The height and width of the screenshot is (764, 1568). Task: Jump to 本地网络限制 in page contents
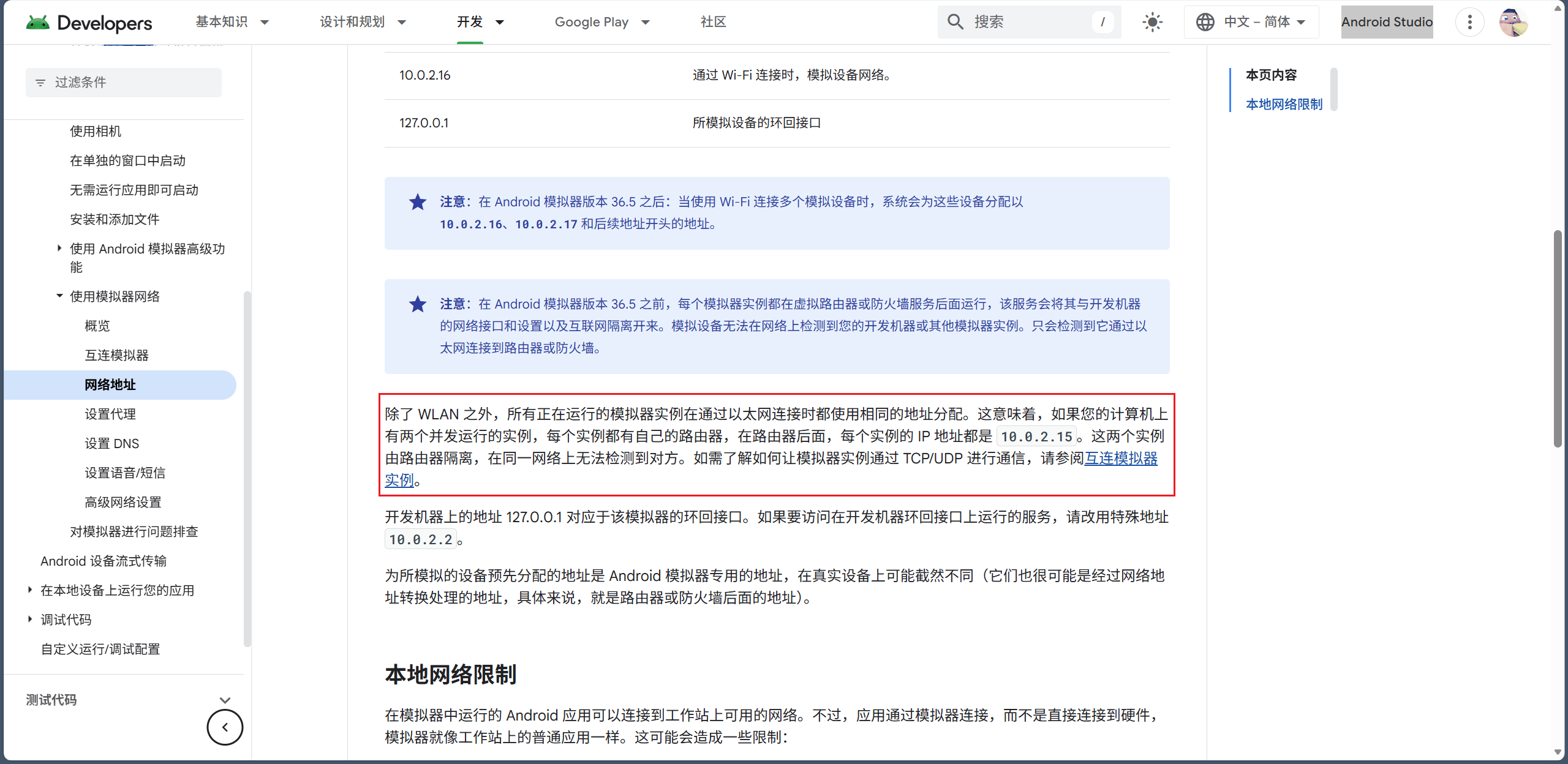(x=1284, y=104)
